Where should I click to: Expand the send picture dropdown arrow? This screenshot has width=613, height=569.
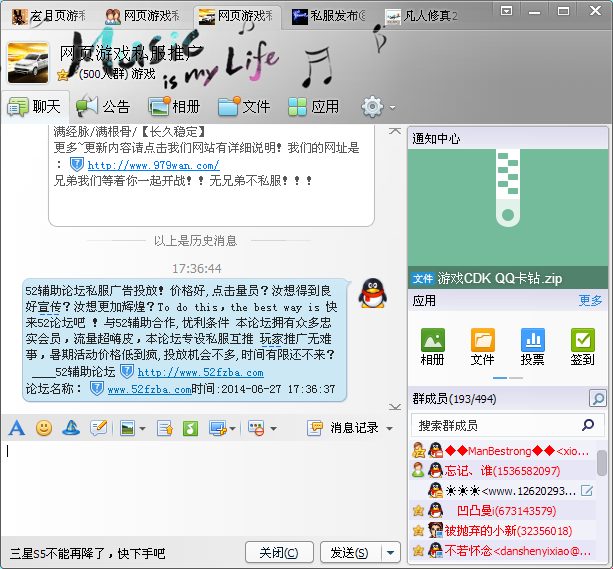point(142,429)
